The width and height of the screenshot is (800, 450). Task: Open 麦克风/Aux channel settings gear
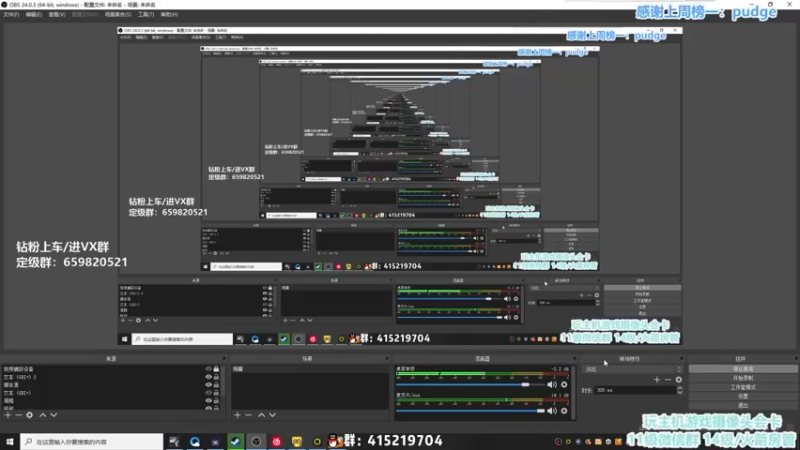coord(564,411)
